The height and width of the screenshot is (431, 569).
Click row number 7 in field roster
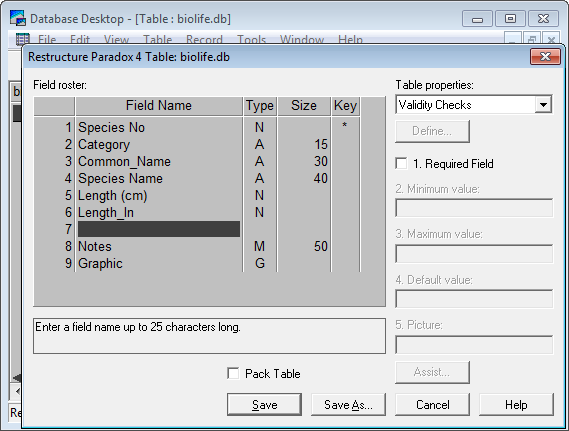[x=68, y=229]
